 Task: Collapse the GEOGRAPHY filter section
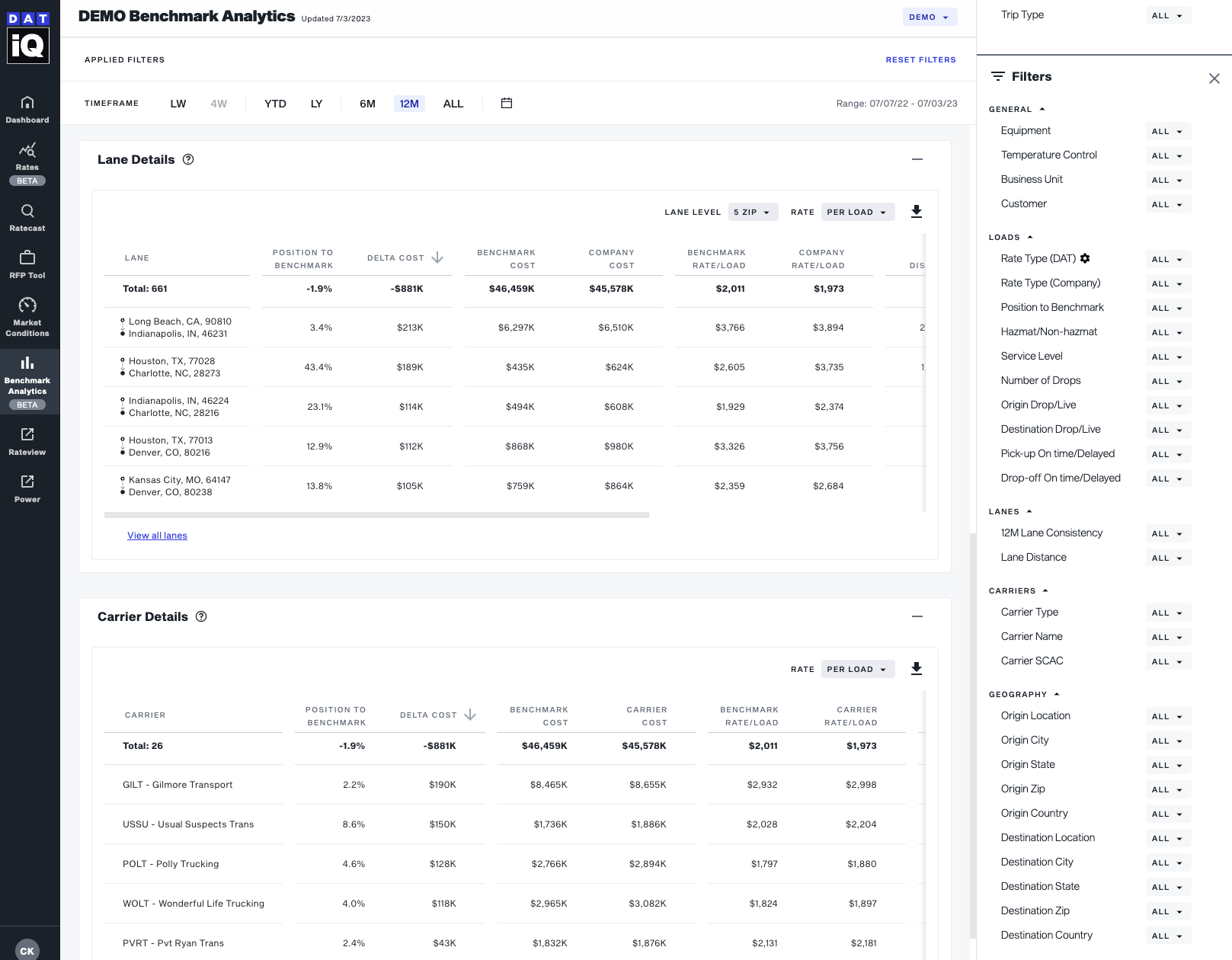pos(1056,694)
